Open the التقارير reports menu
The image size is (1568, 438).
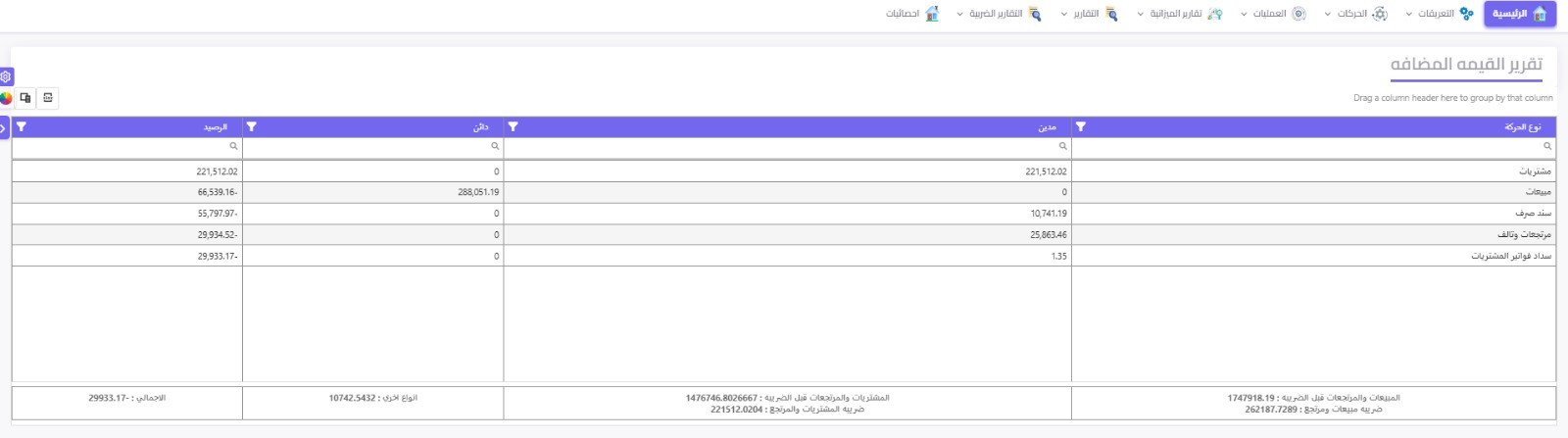1089,14
